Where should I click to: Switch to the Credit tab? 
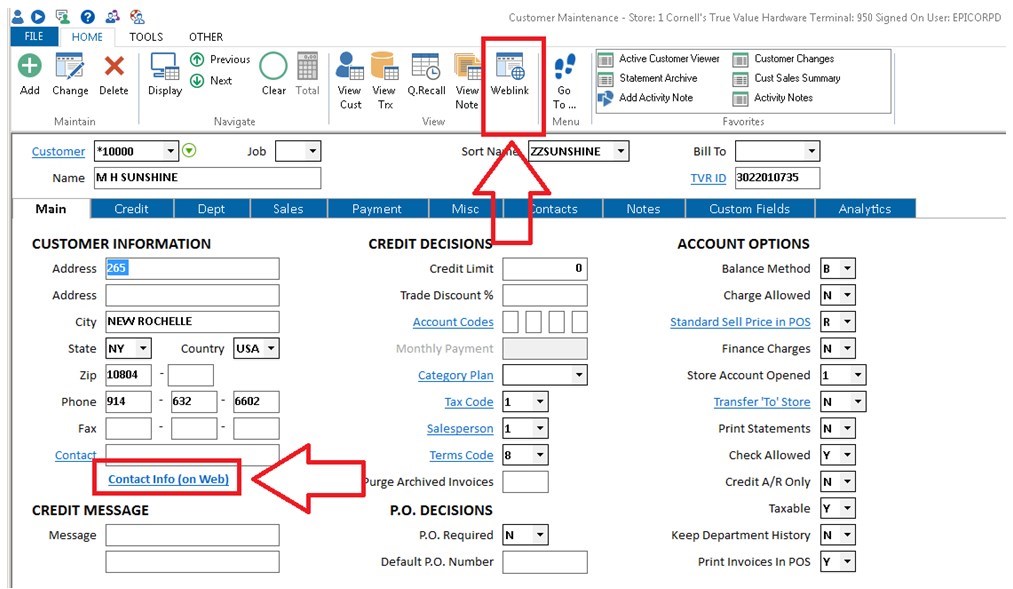[131, 209]
